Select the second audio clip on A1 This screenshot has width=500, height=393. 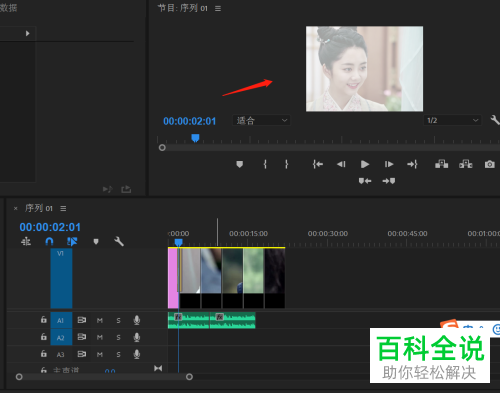click(233, 320)
